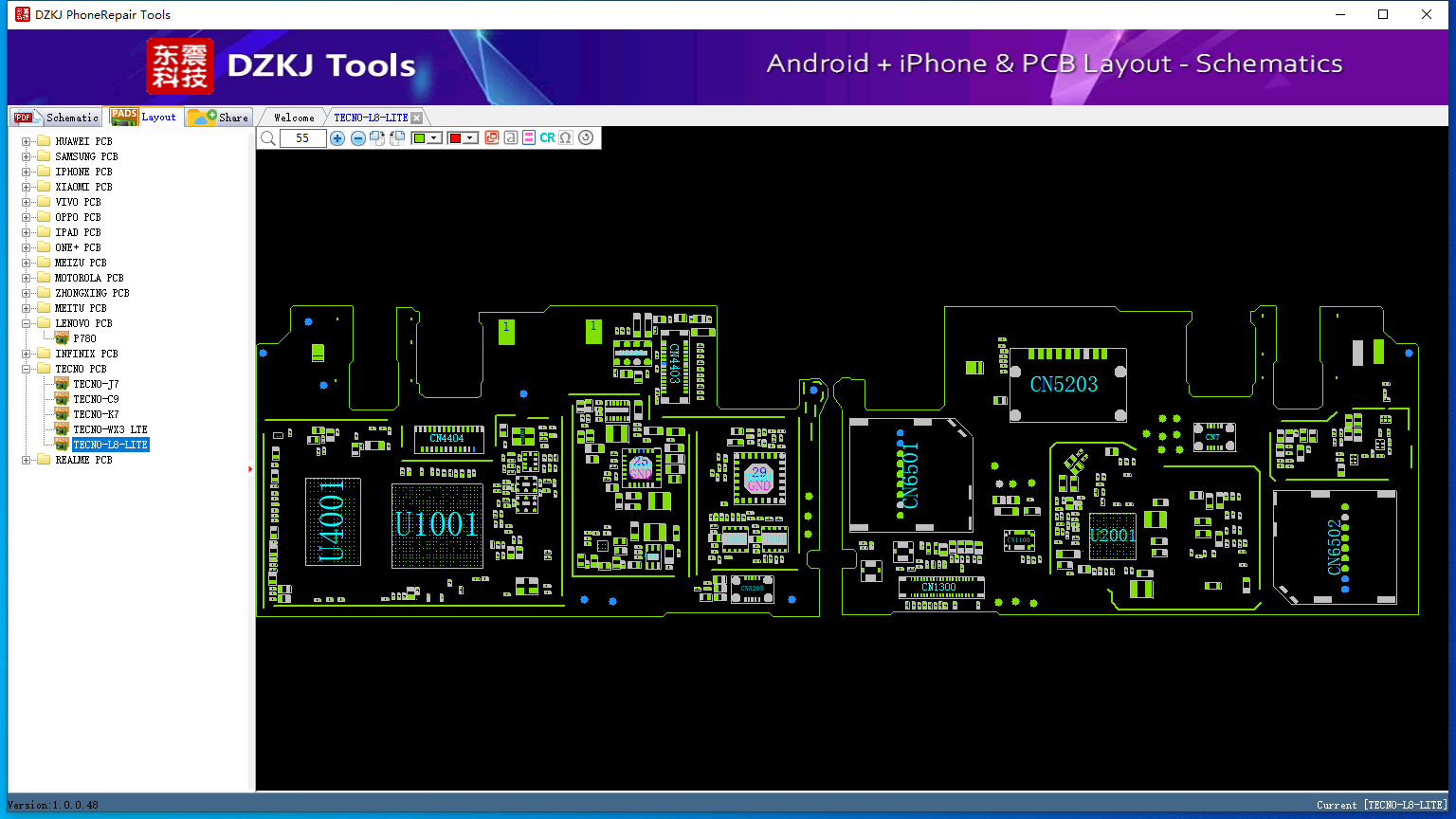Image resolution: width=1456 pixels, height=819 pixels.
Task: Click the CN6502 connector on the board
Action: (1335, 547)
